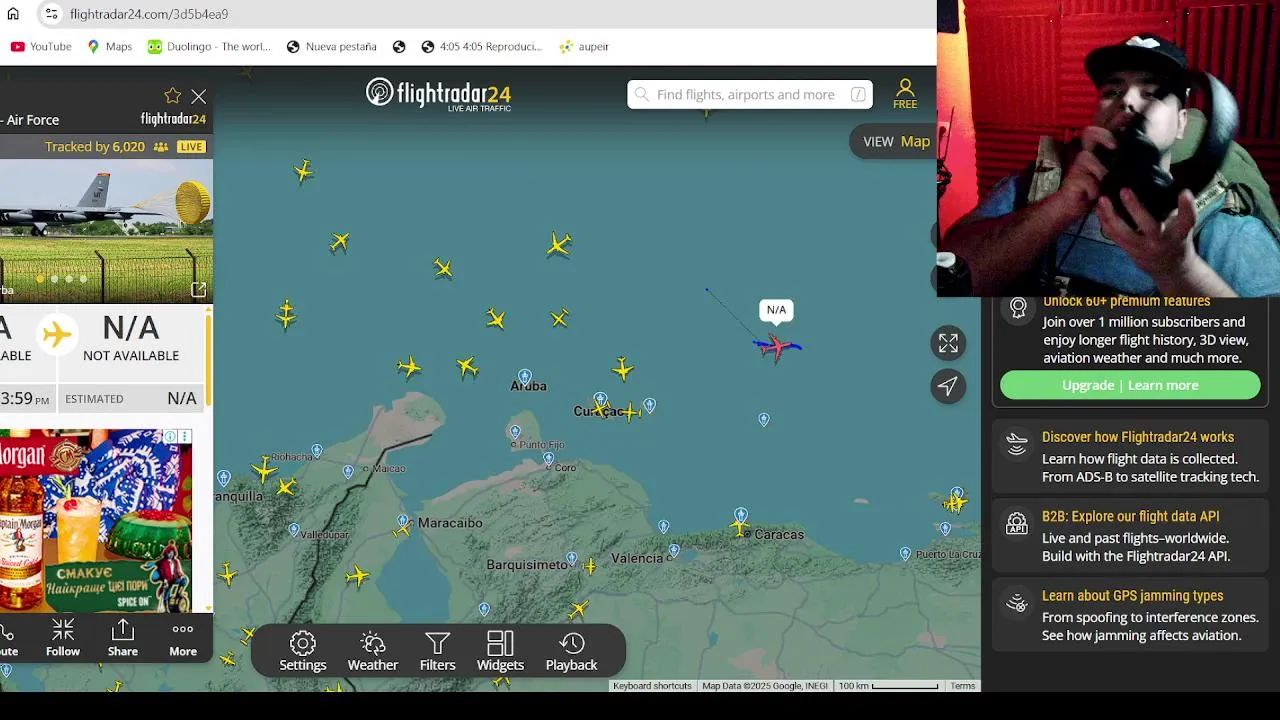Open the Filters panel
This screenshot has height=720, width=1280.
pyautogui.click(x=437, y=651)
